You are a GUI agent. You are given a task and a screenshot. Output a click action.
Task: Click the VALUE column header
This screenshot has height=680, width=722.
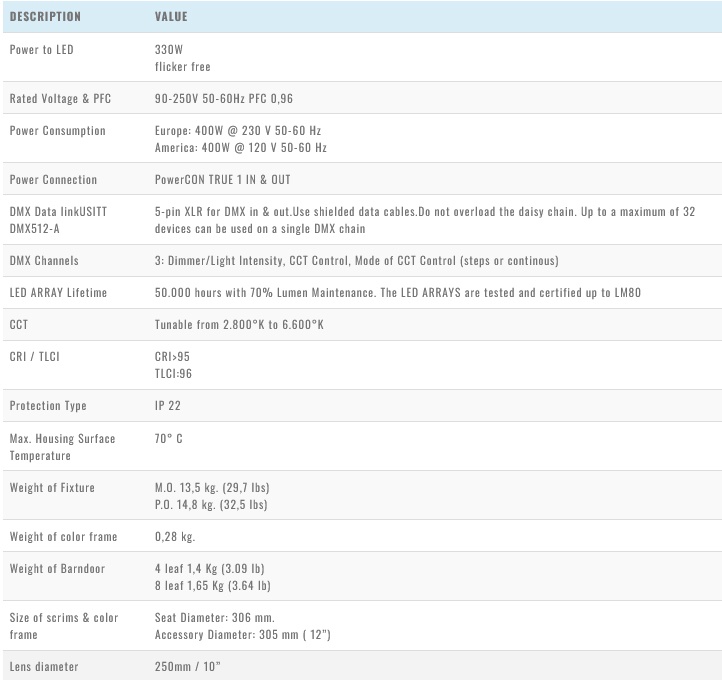click(171, 17)
